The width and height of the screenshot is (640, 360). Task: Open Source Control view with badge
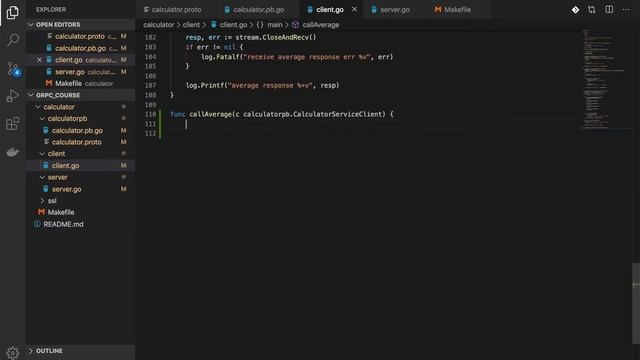click(x=13, y=69)
